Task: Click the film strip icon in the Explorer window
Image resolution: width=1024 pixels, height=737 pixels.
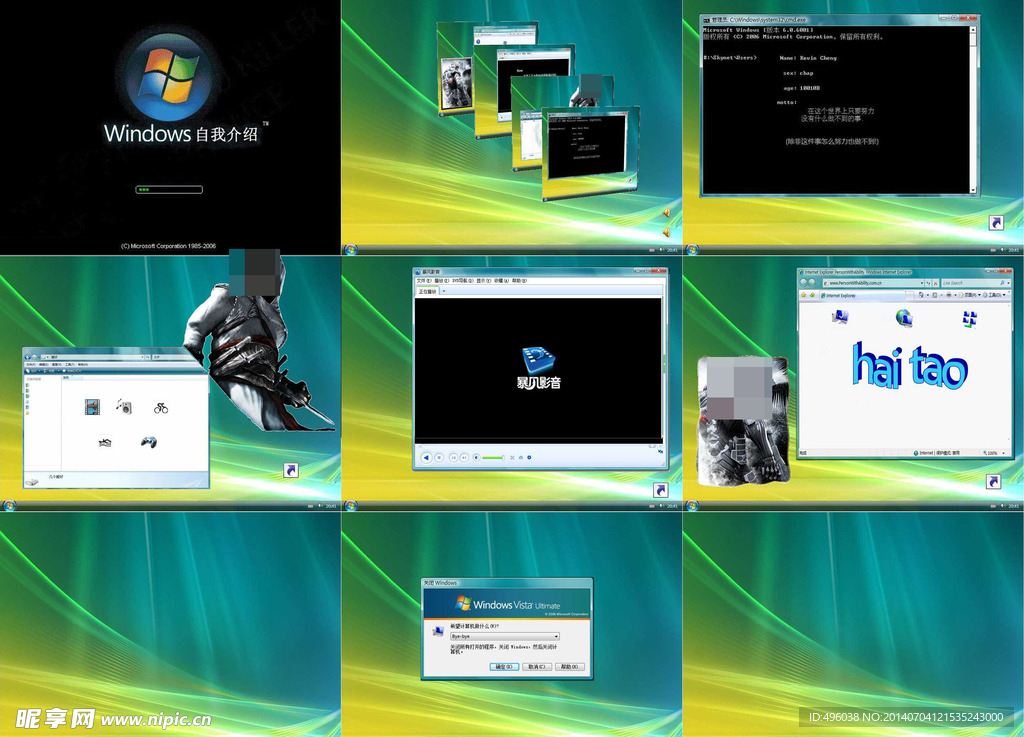Action: coord(92,407)
